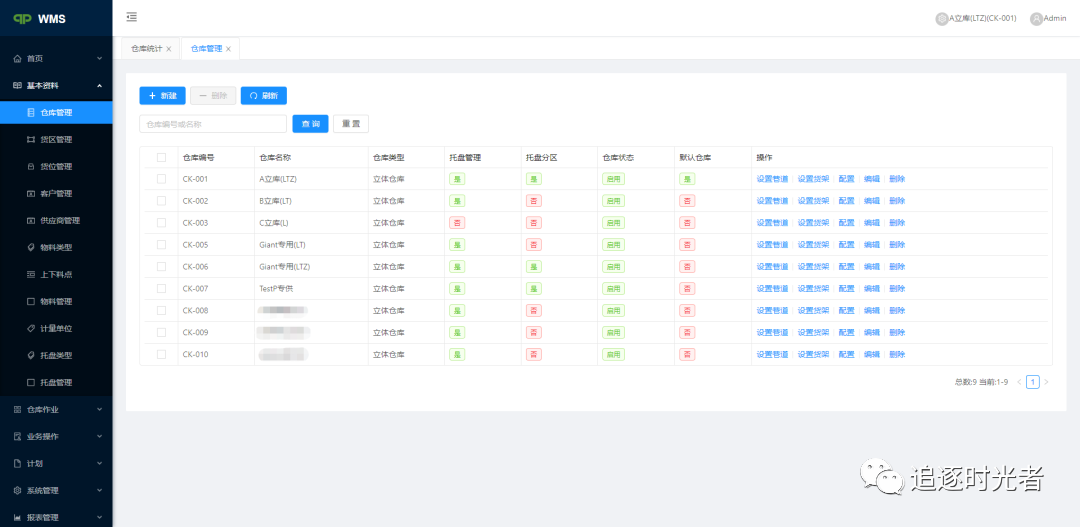Click the 客户管理 sidebar icon

(x=30, y=194)
